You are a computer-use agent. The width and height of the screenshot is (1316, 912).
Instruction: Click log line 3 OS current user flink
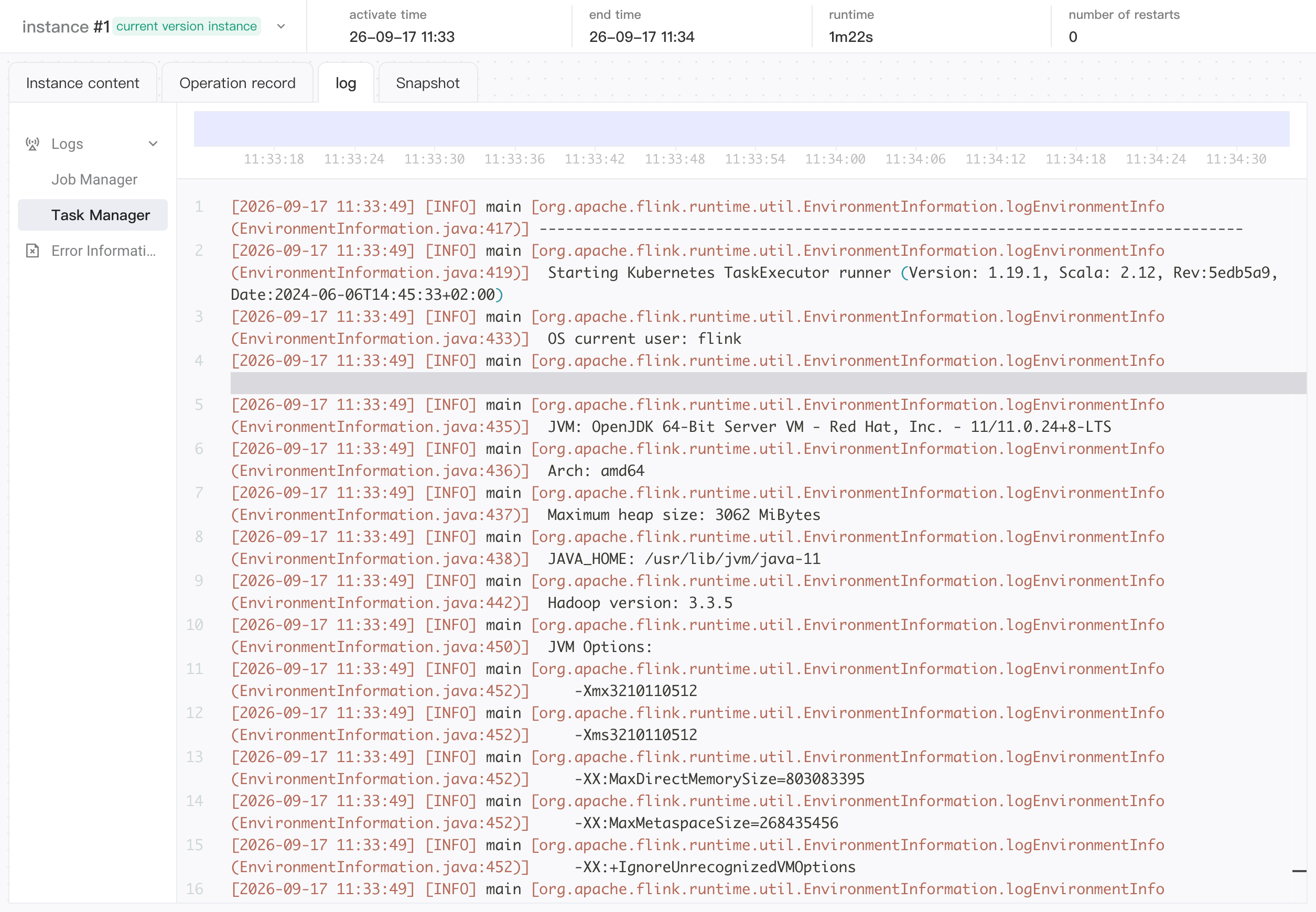tap(697, 328)
